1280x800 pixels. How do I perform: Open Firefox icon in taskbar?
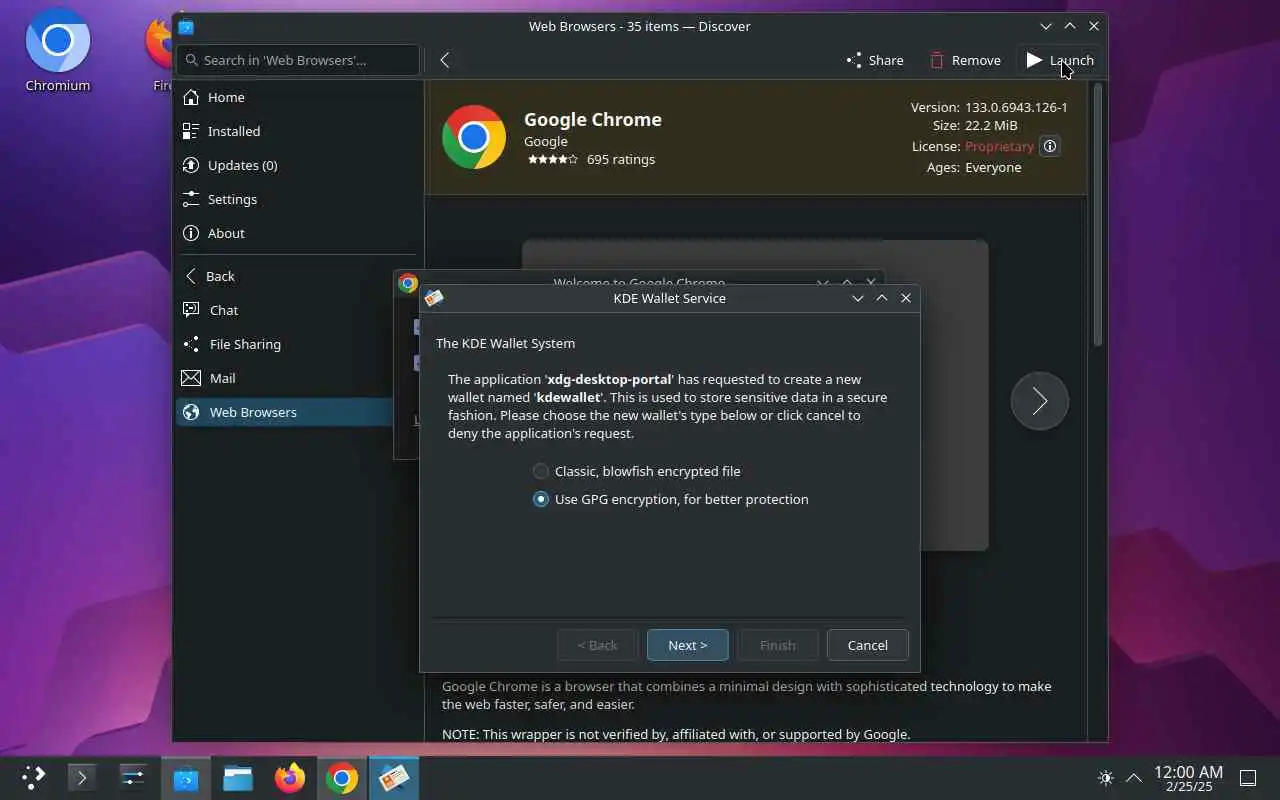pyautogui.click(x=290, y=777)
